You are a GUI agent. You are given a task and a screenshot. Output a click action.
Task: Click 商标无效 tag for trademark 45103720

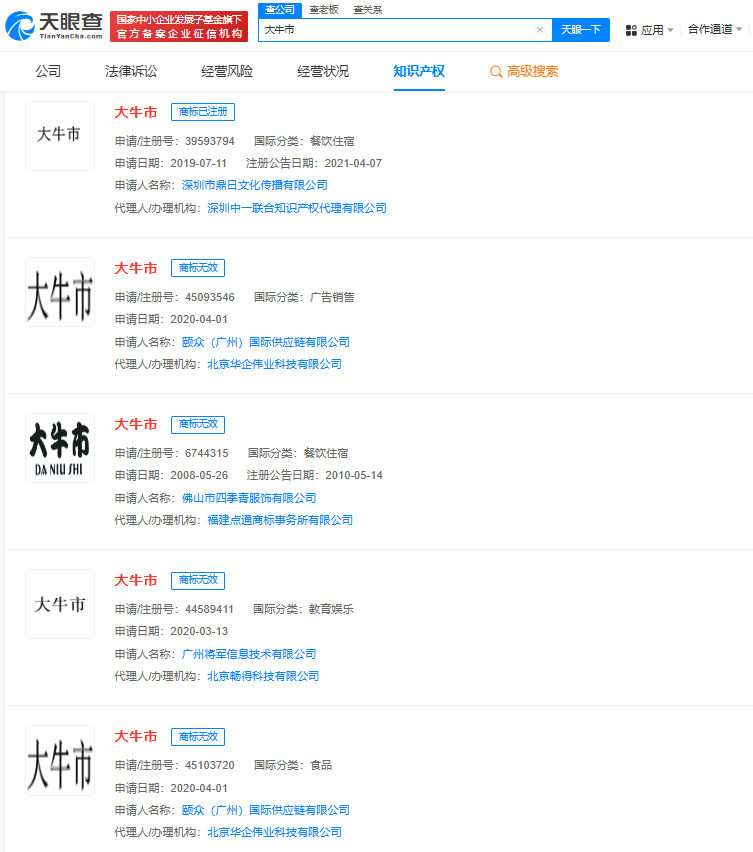[198, 736]
